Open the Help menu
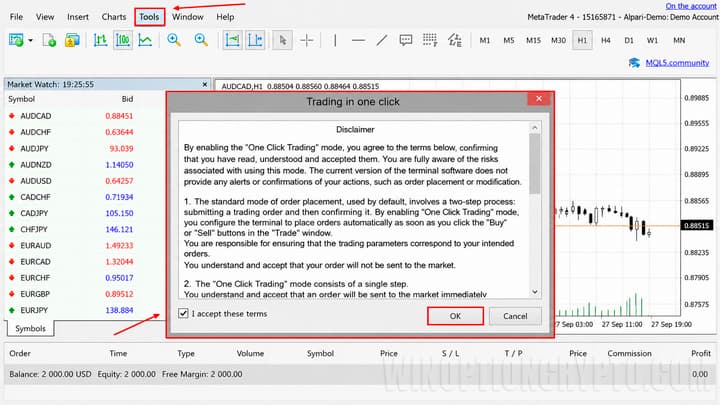Screen dimensions: 720x405 click(225, 17)
